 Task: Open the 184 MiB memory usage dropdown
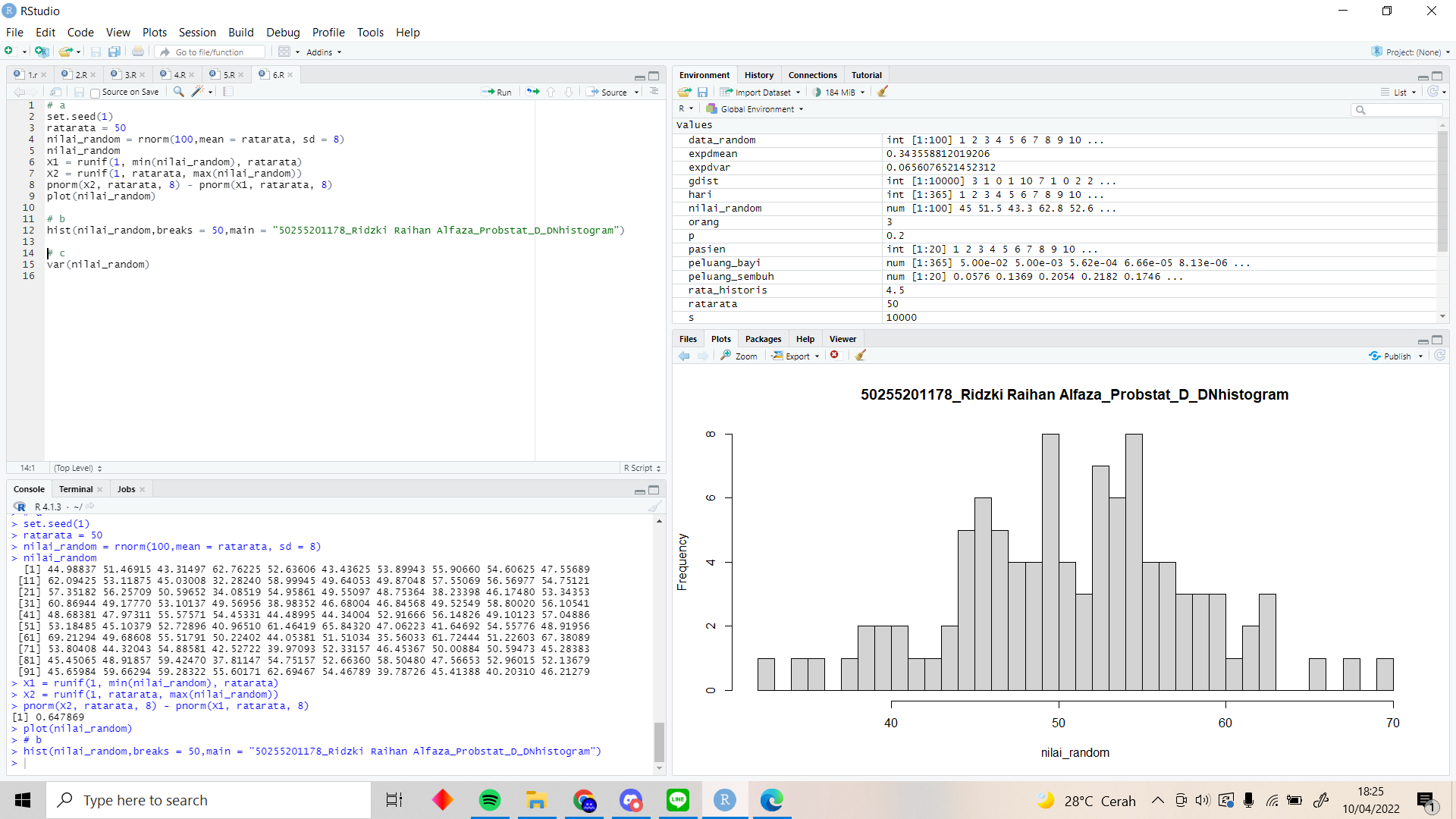(838, 93)
